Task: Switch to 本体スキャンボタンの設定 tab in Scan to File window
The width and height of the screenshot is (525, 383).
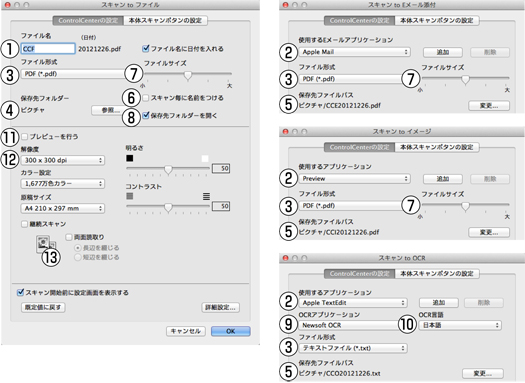Action: (x=165, y=21)
